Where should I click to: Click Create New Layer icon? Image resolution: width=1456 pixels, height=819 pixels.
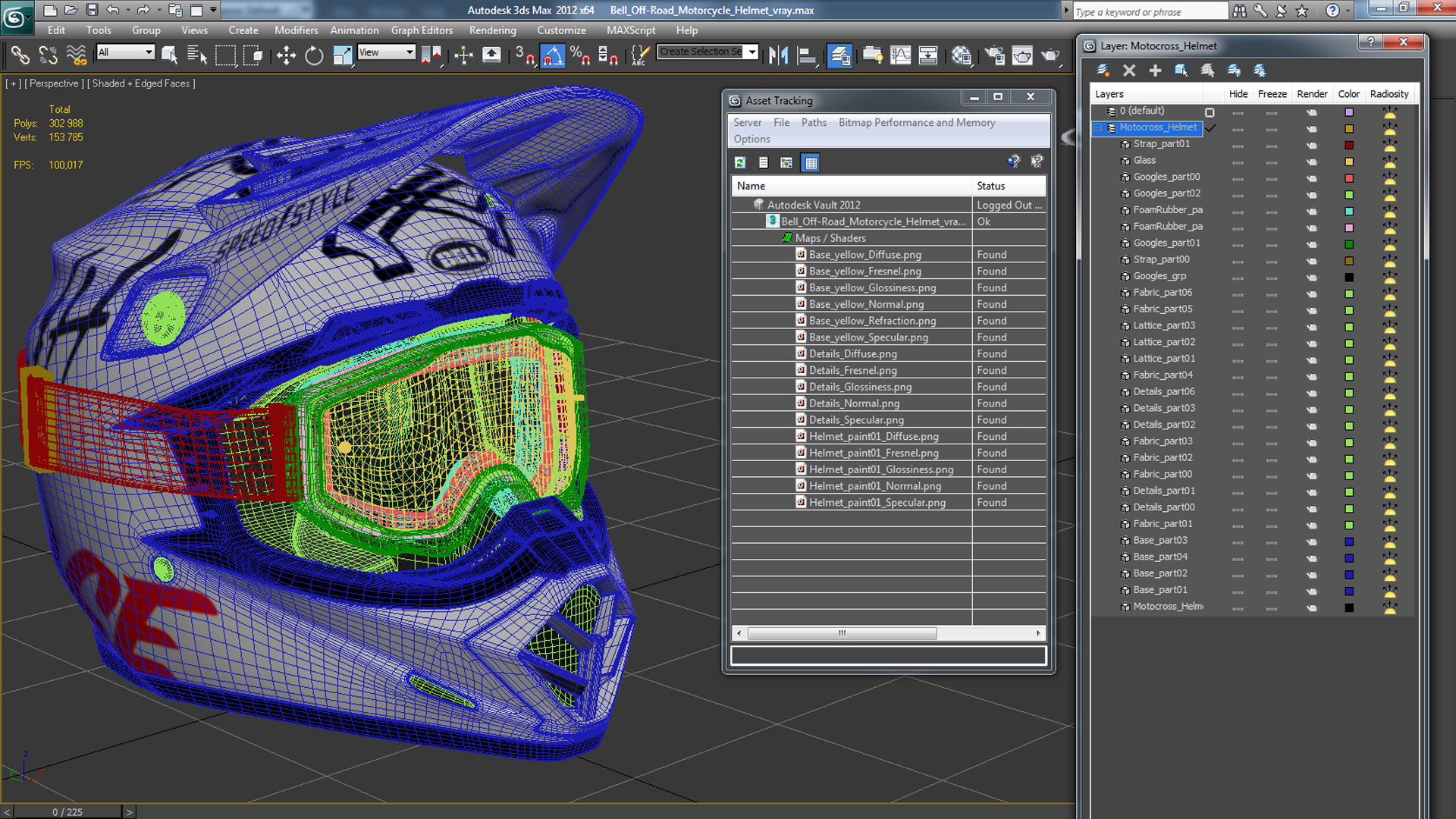[x=1103, y=71]
